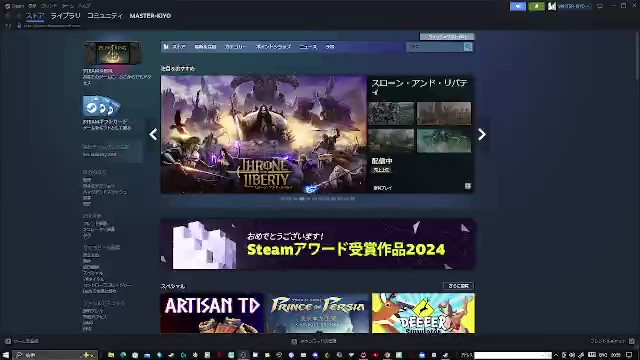Click the green notifications bell button
The width and height of the screenshot is (640, 360).
point(536,6)
